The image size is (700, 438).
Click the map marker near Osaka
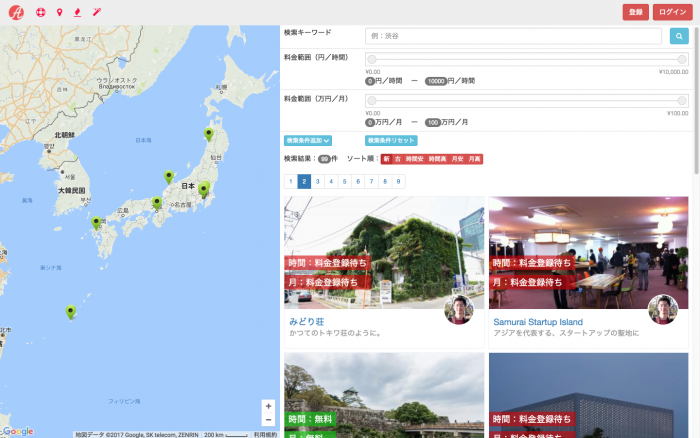point(157,203)
